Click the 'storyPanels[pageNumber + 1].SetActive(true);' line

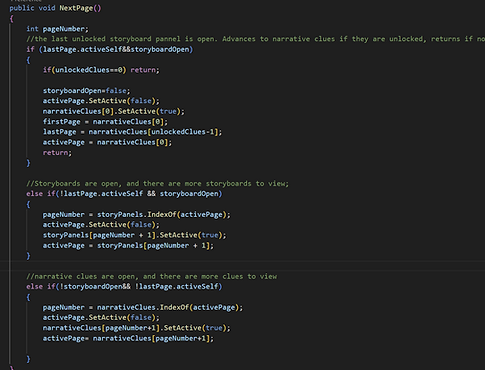click(x=134, y=235)
